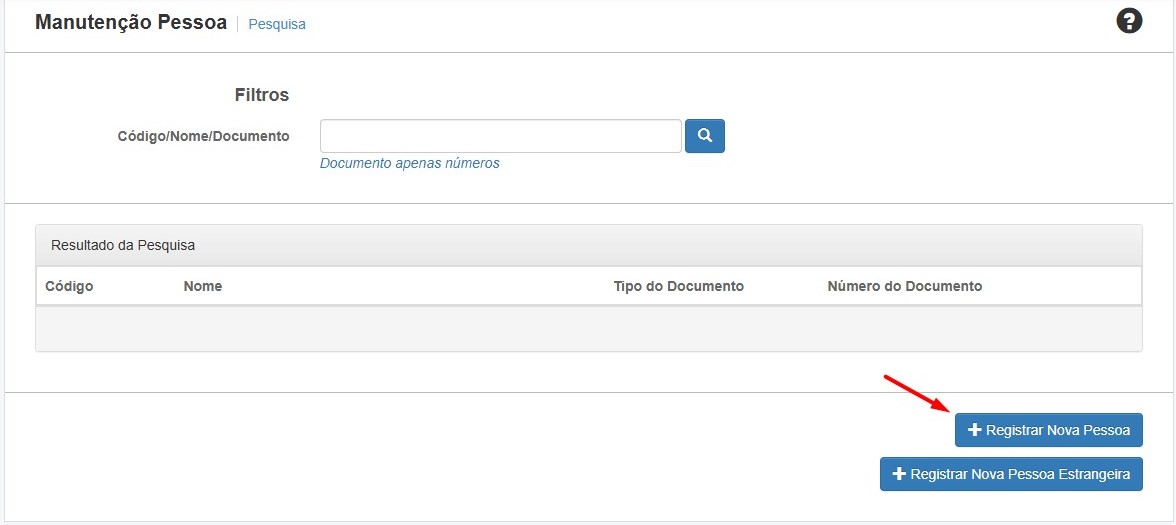Focus the Código/Nome/Documento search field
This screenshot has height=525, width=1176.
(x=500, y=136)
